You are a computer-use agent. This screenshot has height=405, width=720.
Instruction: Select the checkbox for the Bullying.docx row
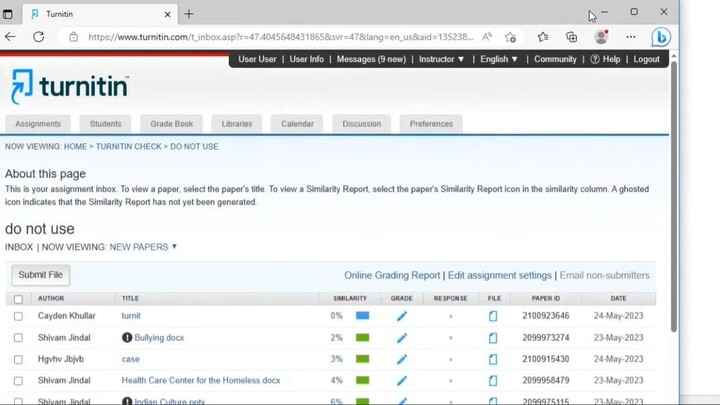click(x=18, y=338)
